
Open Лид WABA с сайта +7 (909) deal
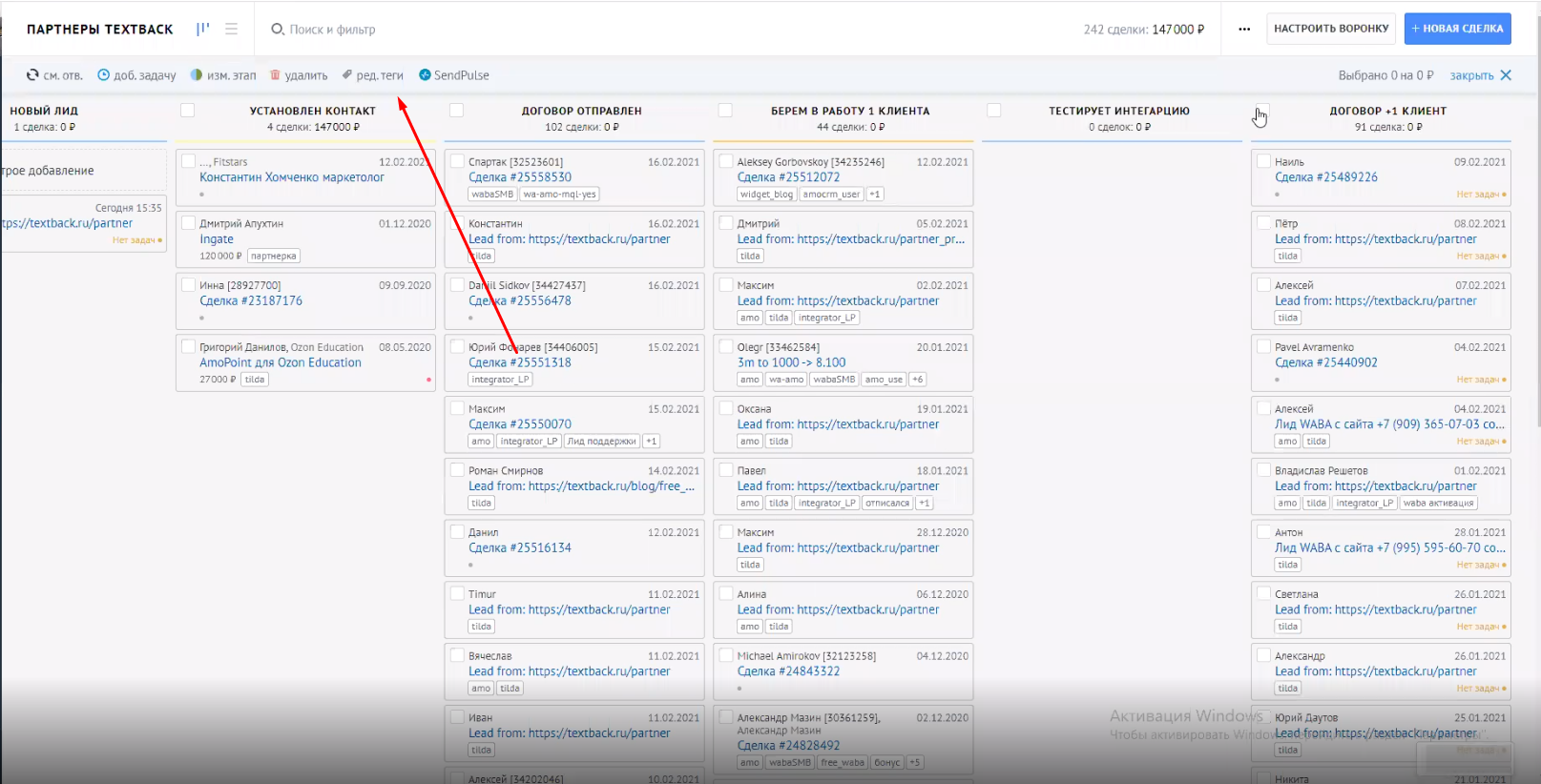click(x=1389, y=424)
